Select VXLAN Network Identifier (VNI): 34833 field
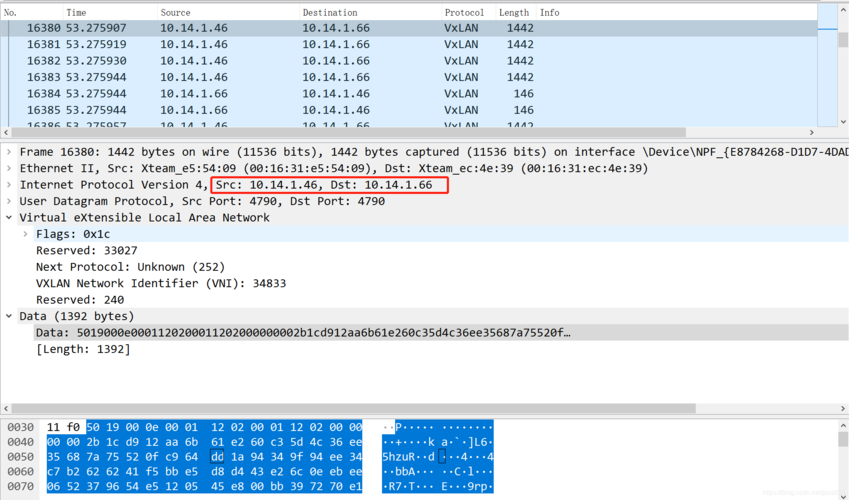The image size is (849, 500). pos(161,283)
